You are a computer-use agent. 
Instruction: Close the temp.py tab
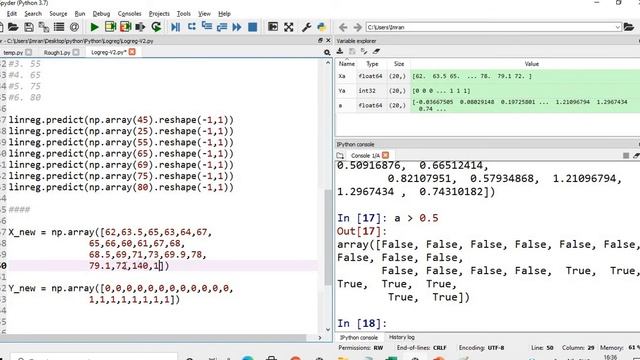tap(29, 52)
